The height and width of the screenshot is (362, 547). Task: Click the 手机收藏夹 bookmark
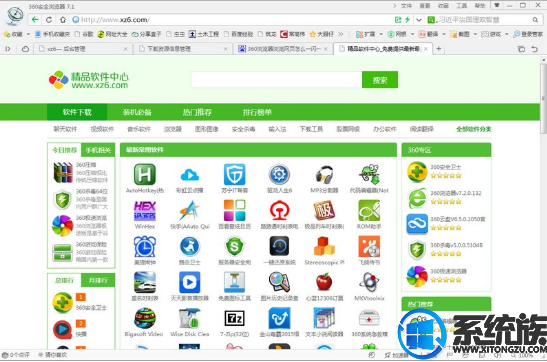[53, 34]
